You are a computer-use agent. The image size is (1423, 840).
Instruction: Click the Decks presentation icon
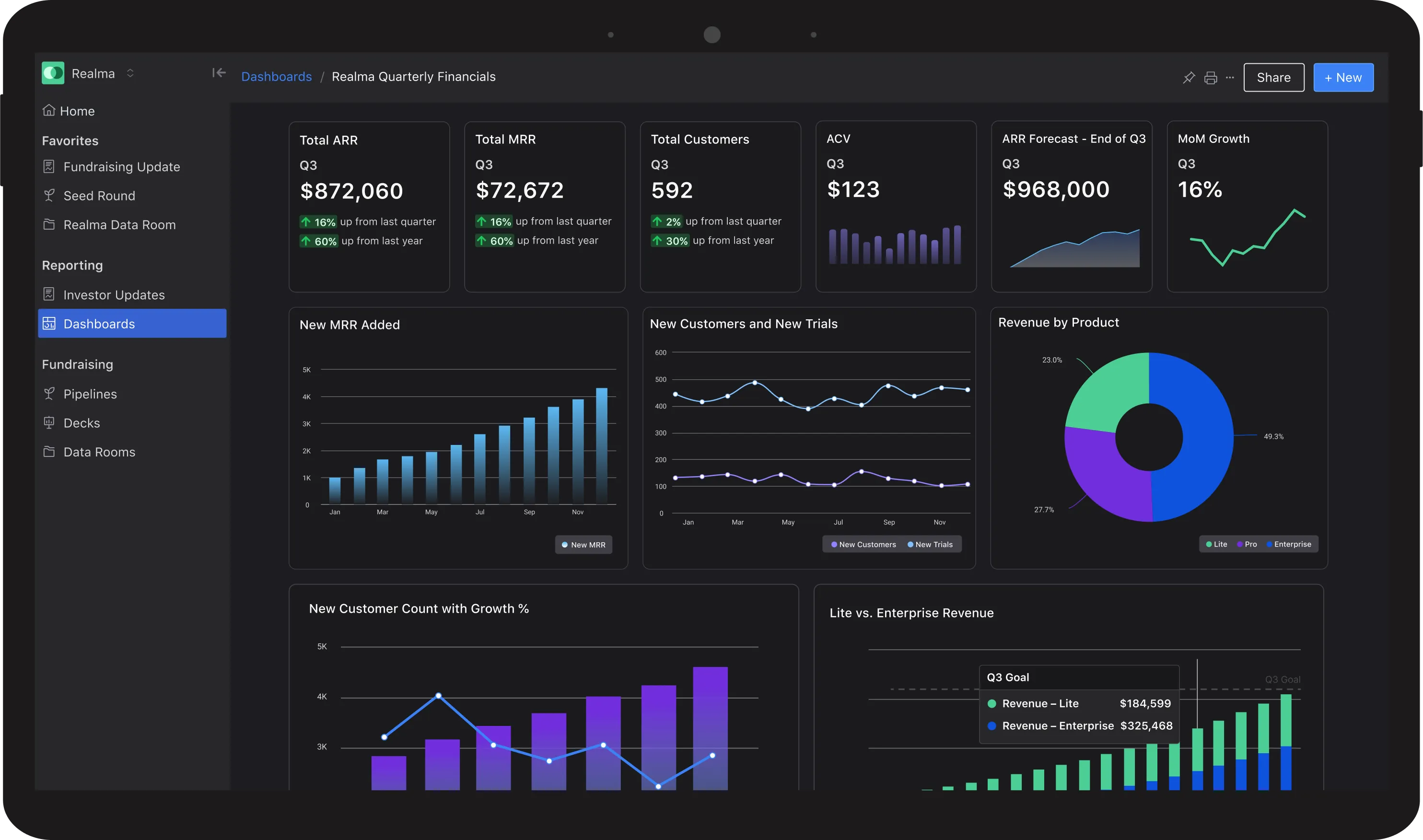click(x=49, y=423)
